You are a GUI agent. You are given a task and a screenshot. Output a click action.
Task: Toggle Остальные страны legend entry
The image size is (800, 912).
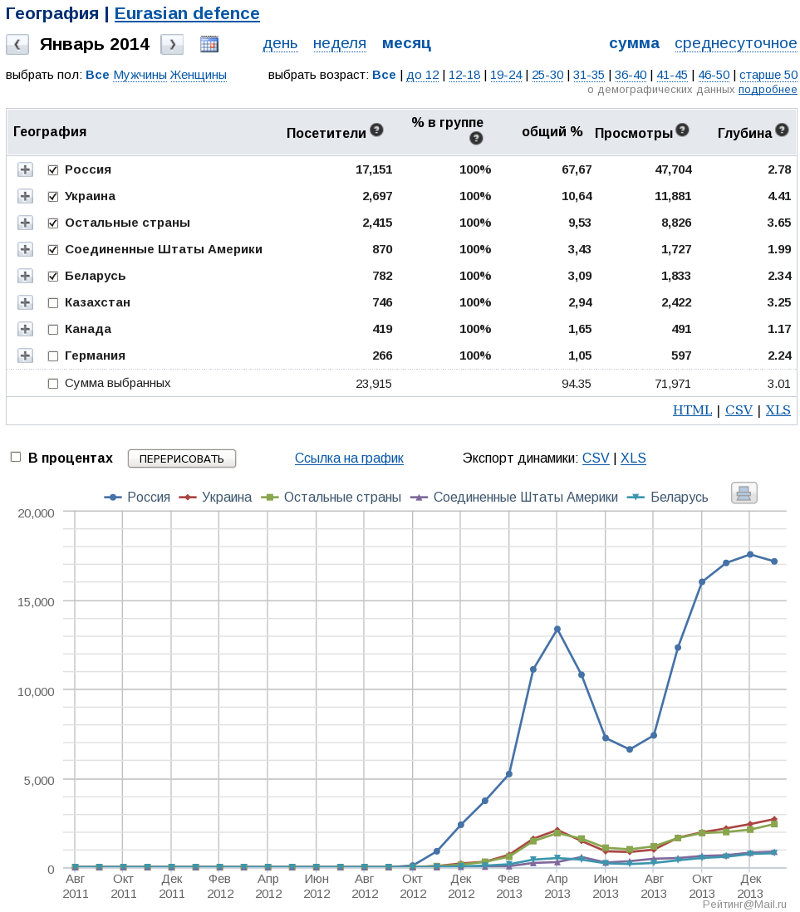coord(331,497)
